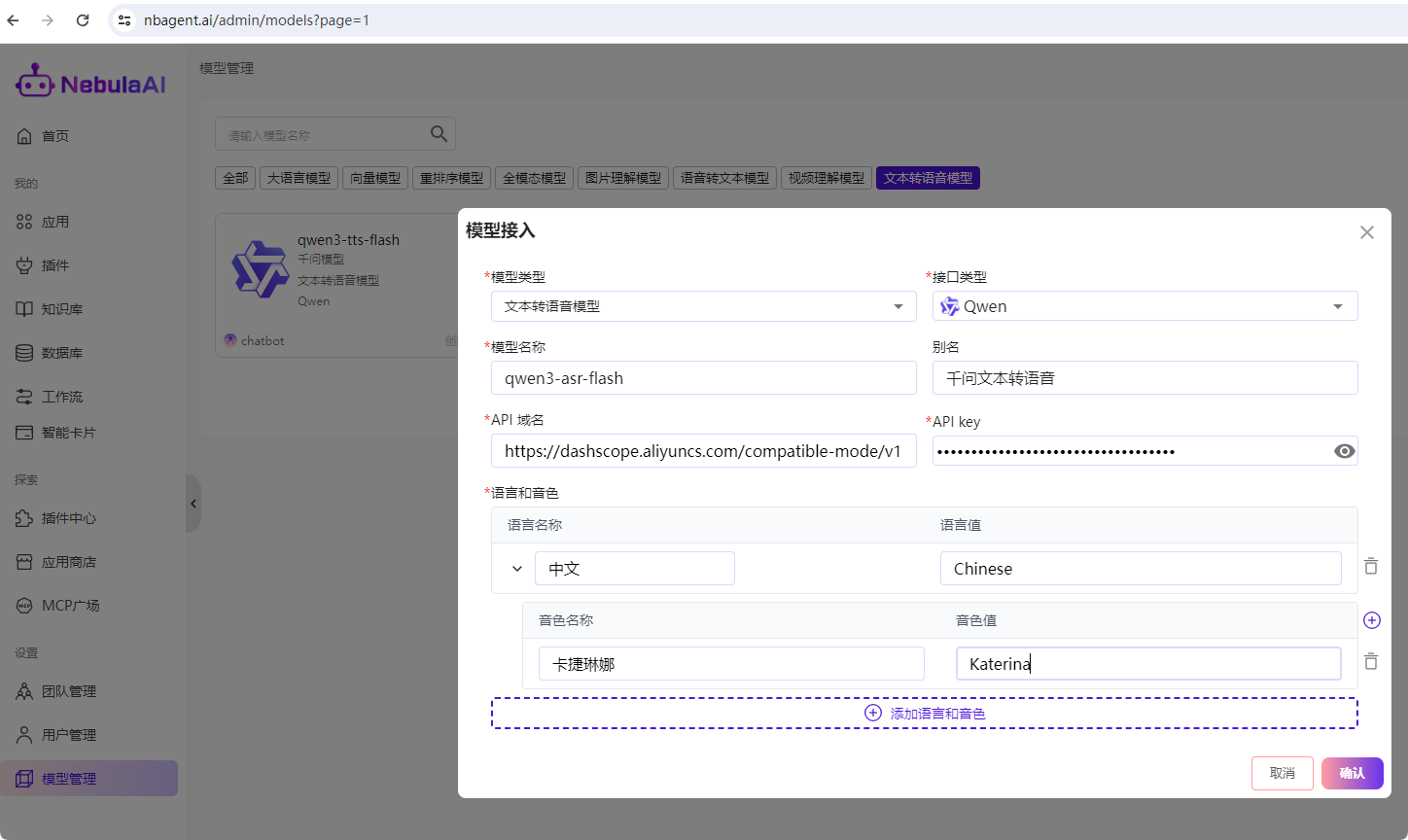Collapse the left sidebar panel
Image resolution: width=1408 pixels, height=840 pixels.
click(x=194, y=504)
